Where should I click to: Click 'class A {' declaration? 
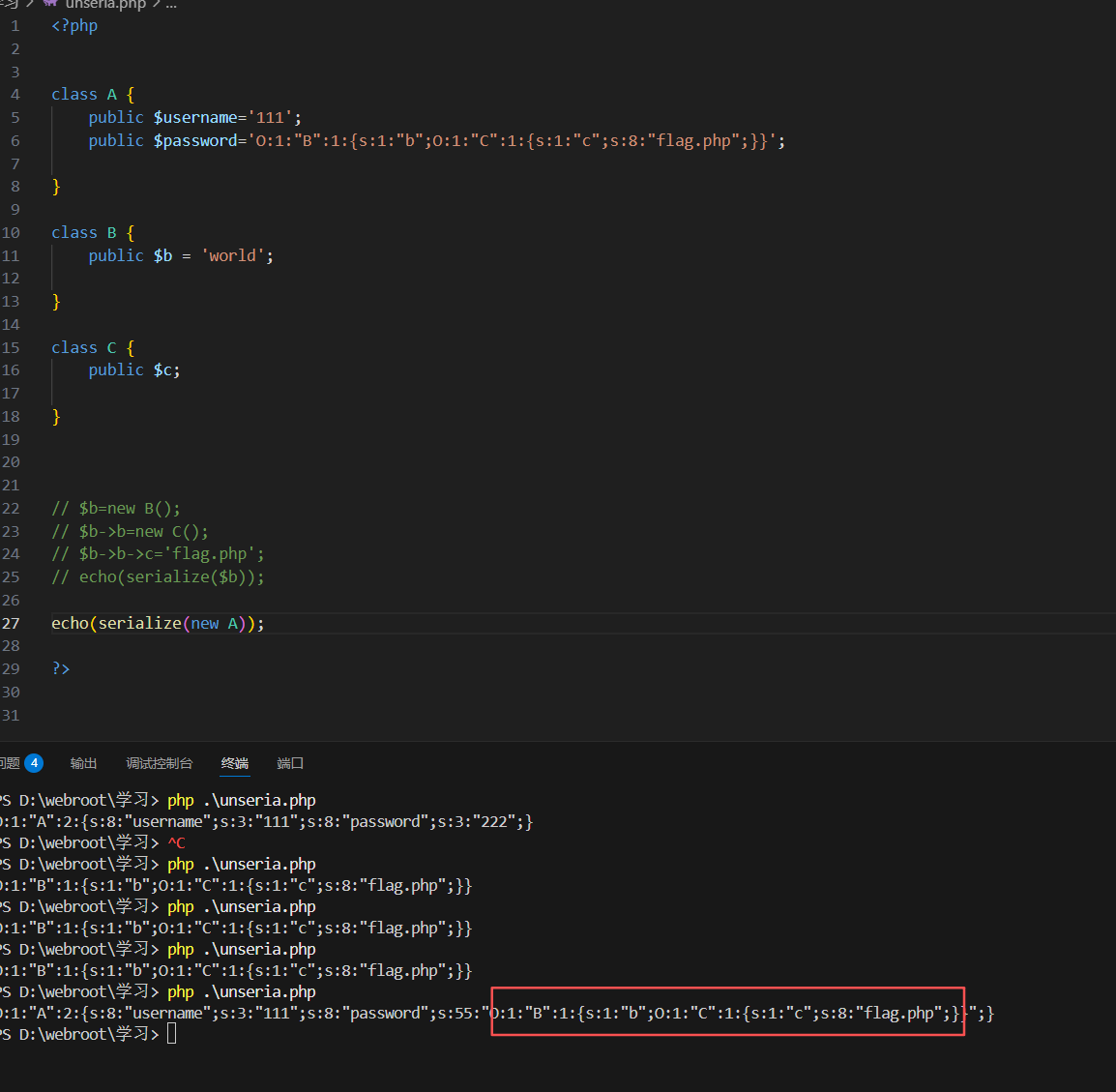point(93,95)
